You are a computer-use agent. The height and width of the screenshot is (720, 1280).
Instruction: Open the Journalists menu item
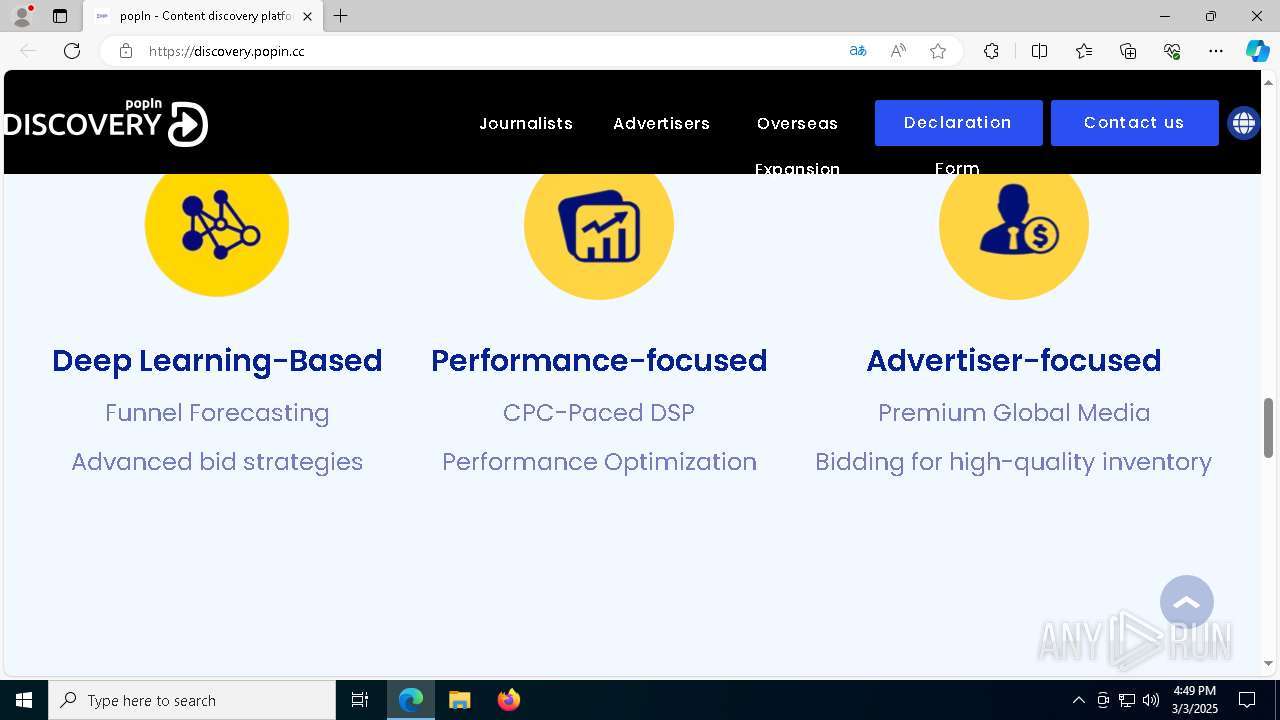(526, 123)
